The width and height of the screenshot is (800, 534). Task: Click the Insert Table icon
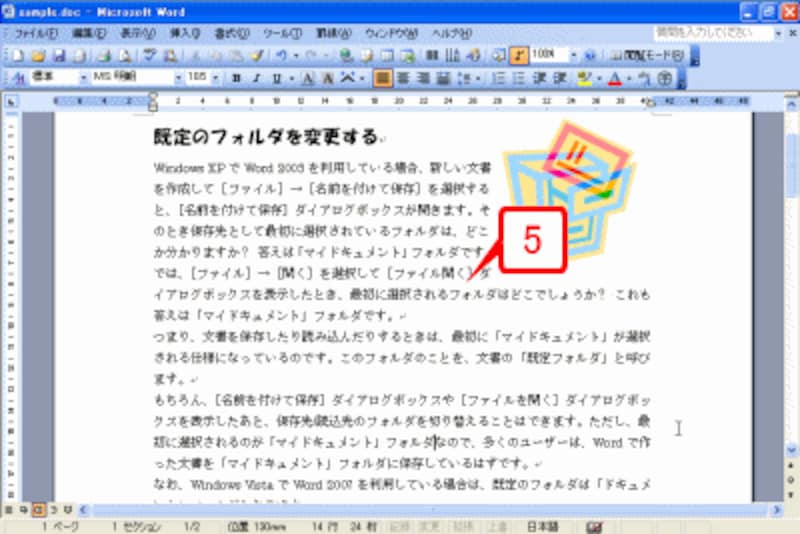pos(387,55)
